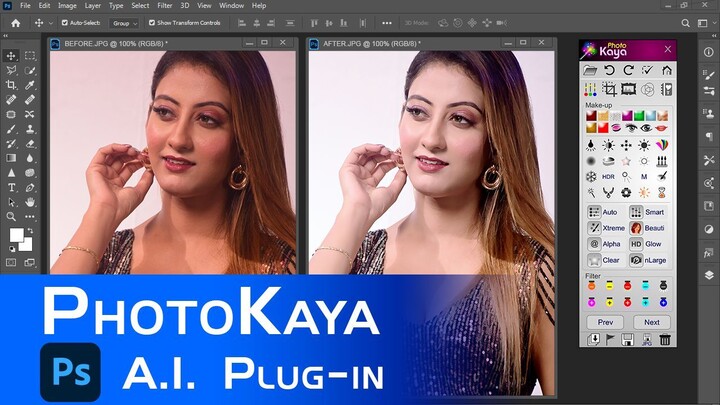Image resolution: width=720 pixels, height=405 pixels.
Task: Toggle Show Transform Controls checkbox
Action: 152,22
